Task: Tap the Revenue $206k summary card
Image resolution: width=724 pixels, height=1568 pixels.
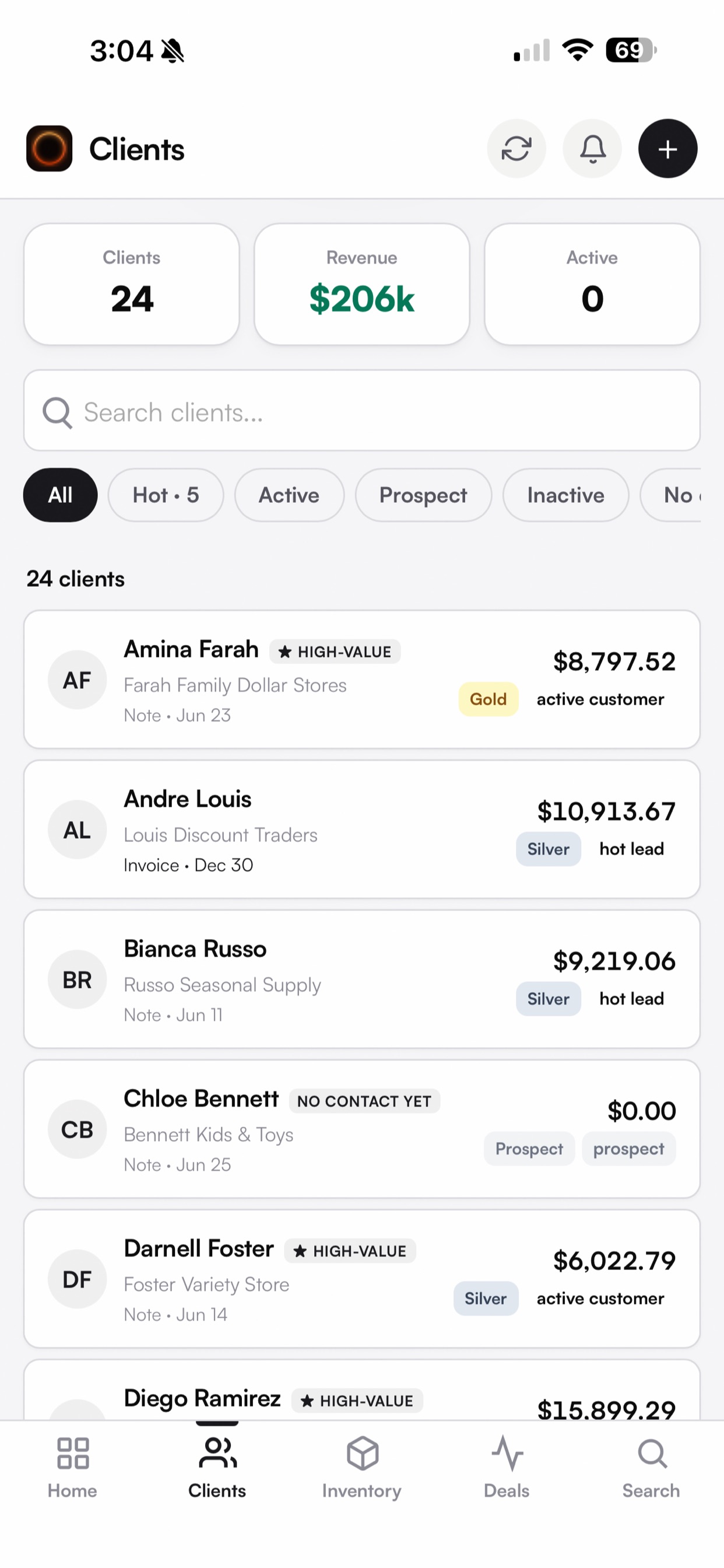Action: [x=362, y=284]
